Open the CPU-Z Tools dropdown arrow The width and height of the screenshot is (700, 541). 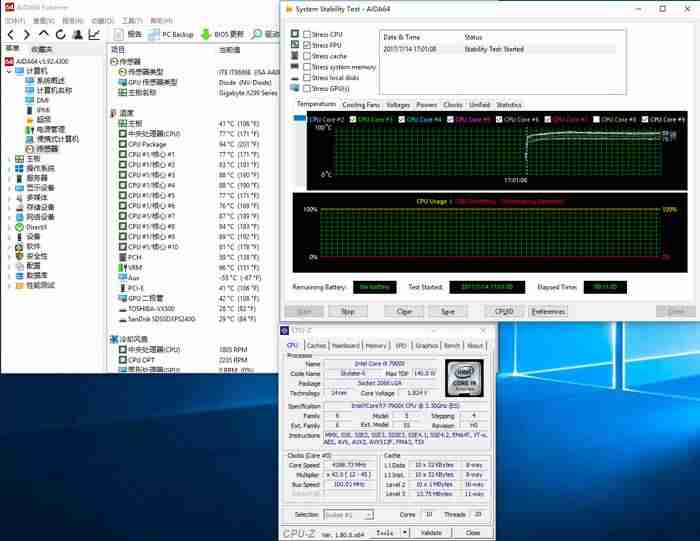pyautogui.click(x=404, y=533)
